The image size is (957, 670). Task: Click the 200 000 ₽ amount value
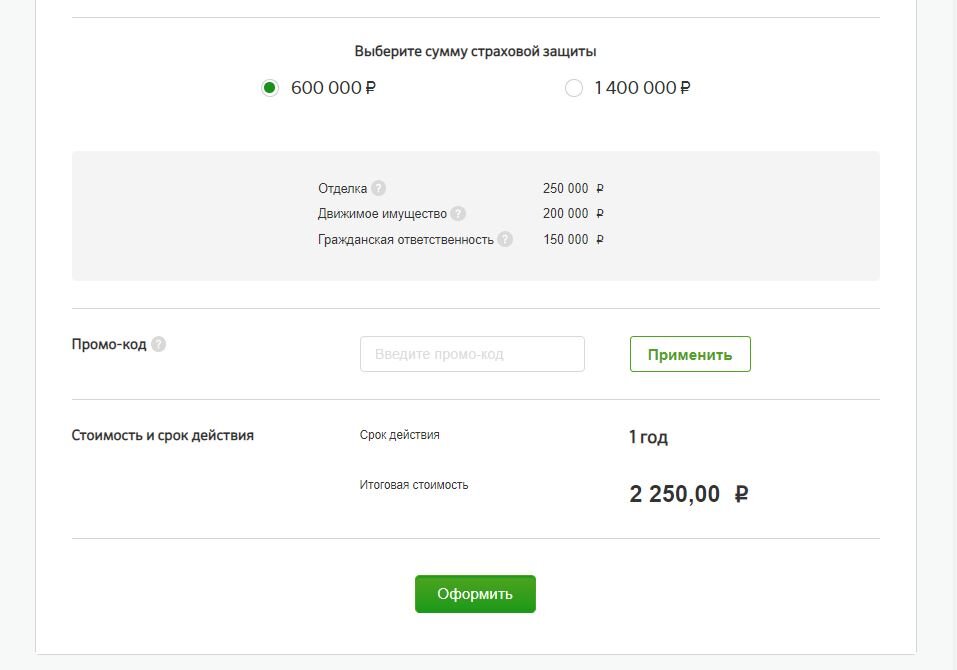coord(573,214)
